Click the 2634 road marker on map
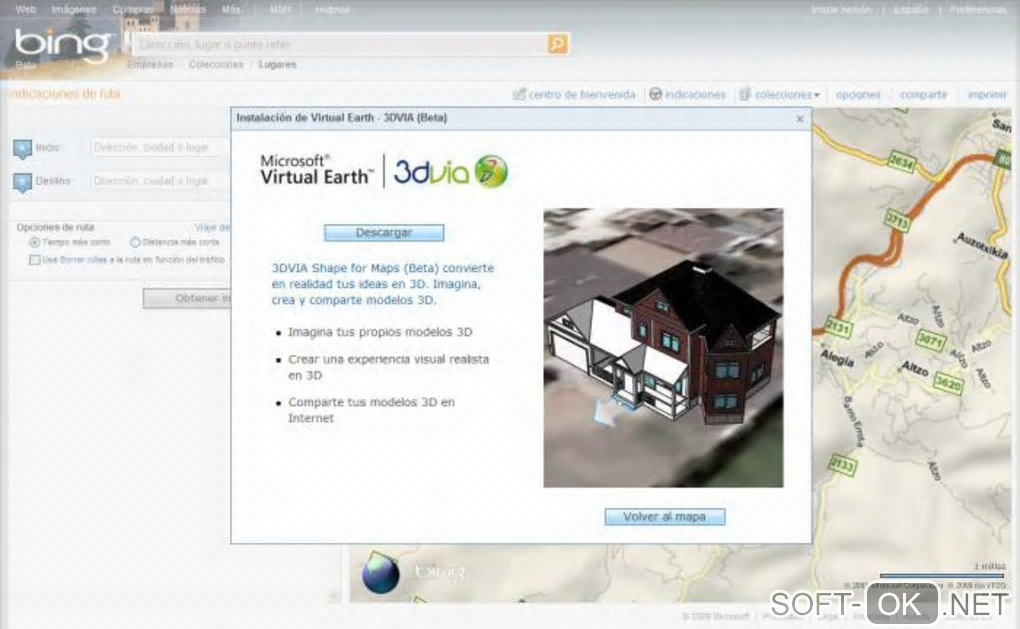 [902, 160]
